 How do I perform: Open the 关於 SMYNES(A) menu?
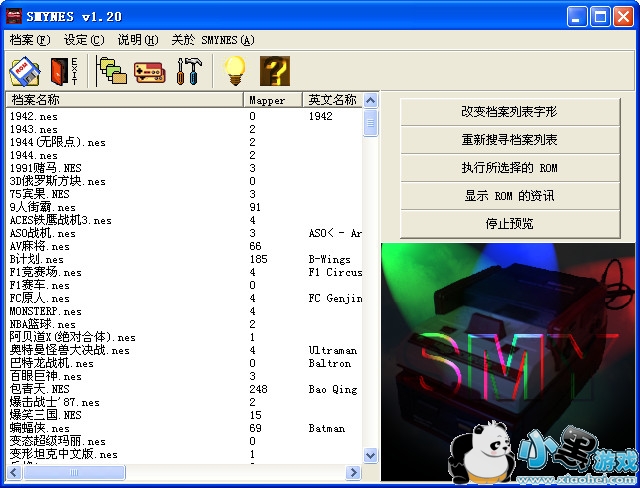(x=213, y=40)
